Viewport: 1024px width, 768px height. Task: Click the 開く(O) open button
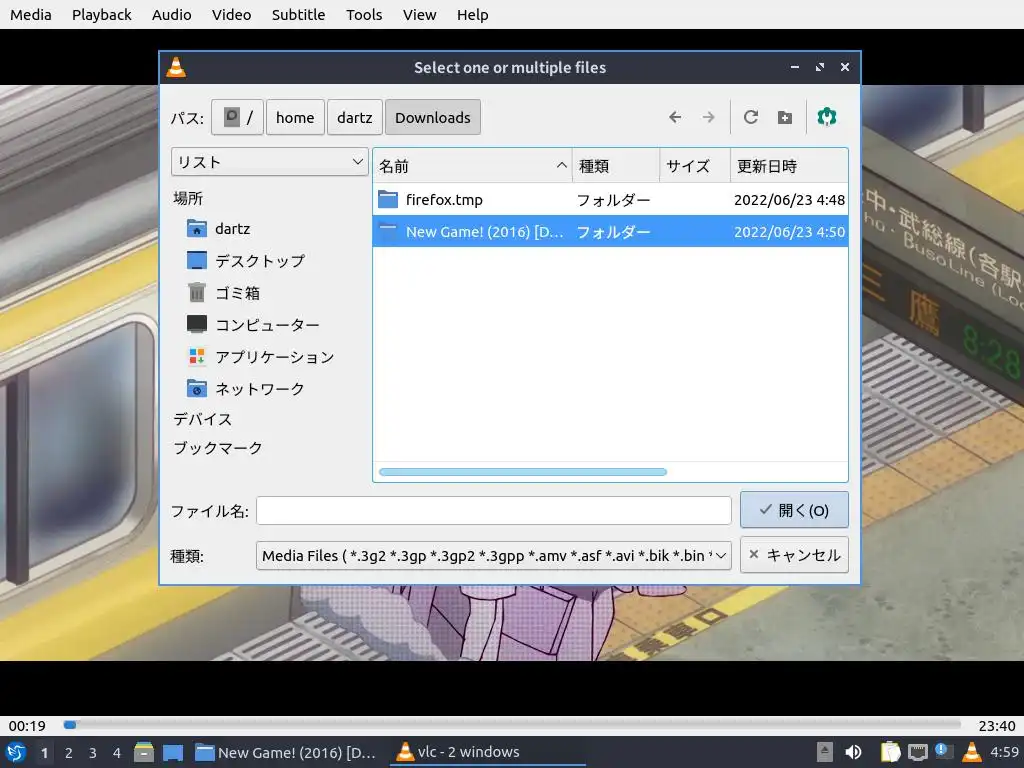(794, 510)
